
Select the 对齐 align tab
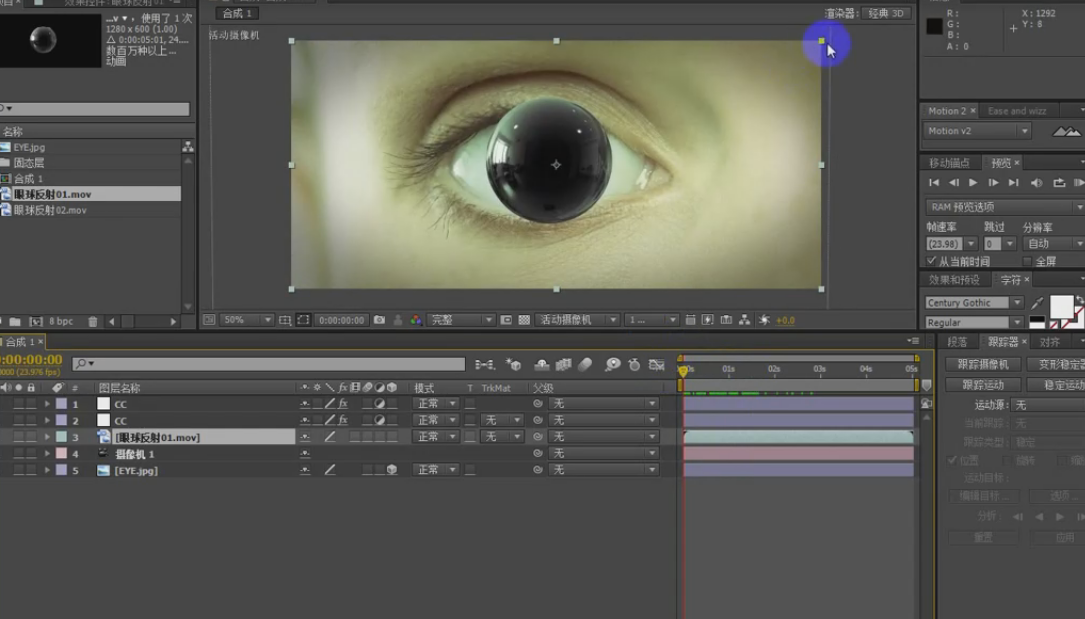click(x=1049, y=342)
